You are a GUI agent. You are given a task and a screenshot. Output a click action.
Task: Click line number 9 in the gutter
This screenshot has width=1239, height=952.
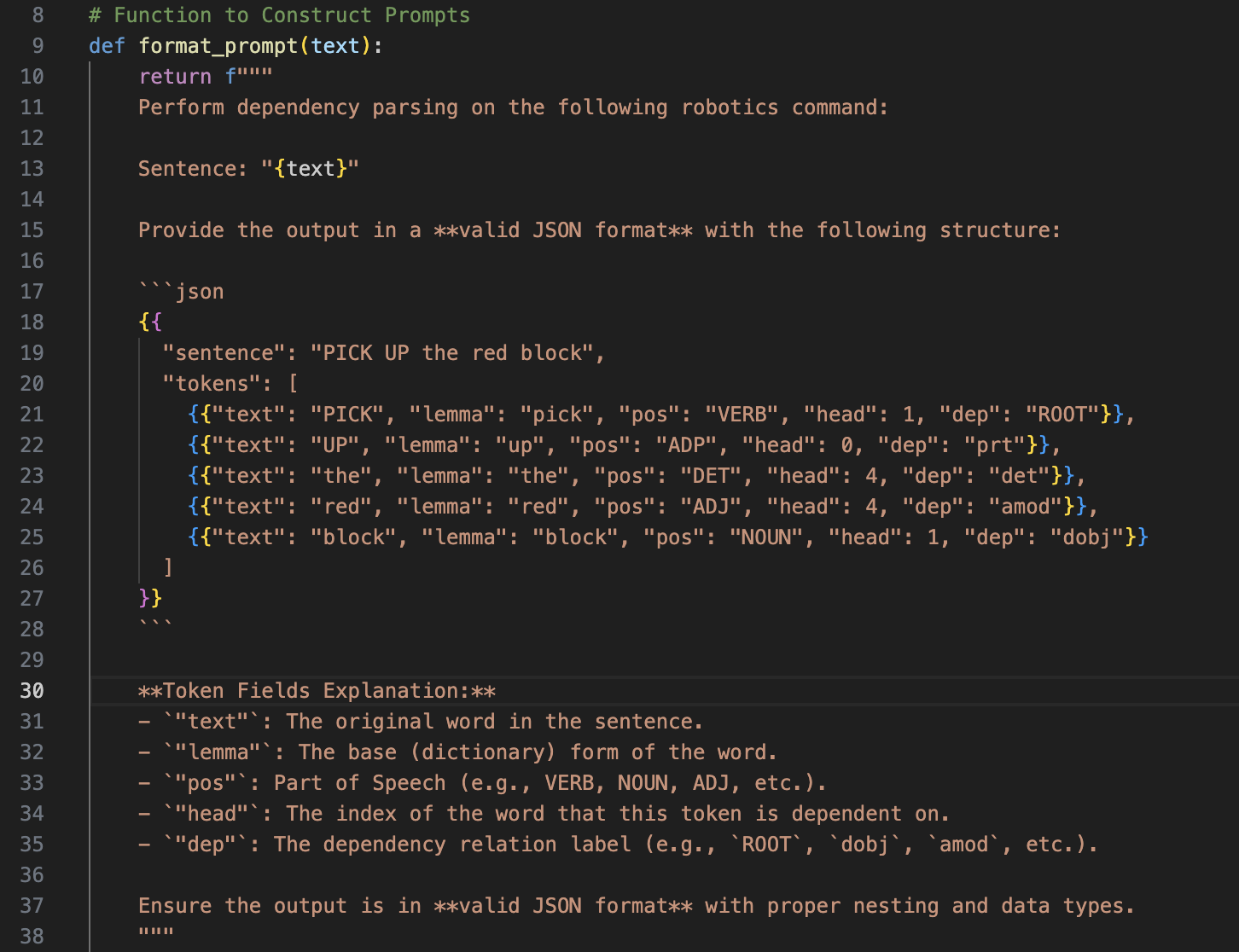coord(38,46)
